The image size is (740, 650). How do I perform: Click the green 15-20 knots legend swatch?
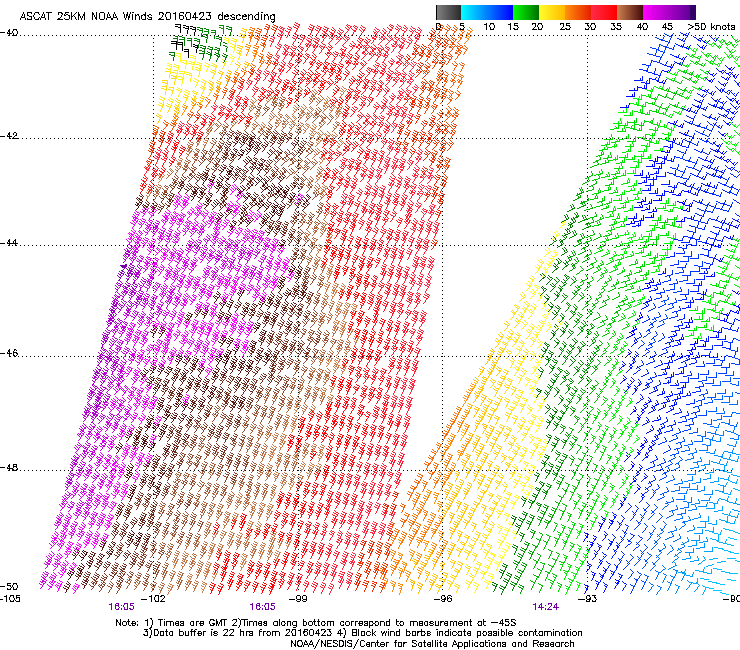[526, 12]
